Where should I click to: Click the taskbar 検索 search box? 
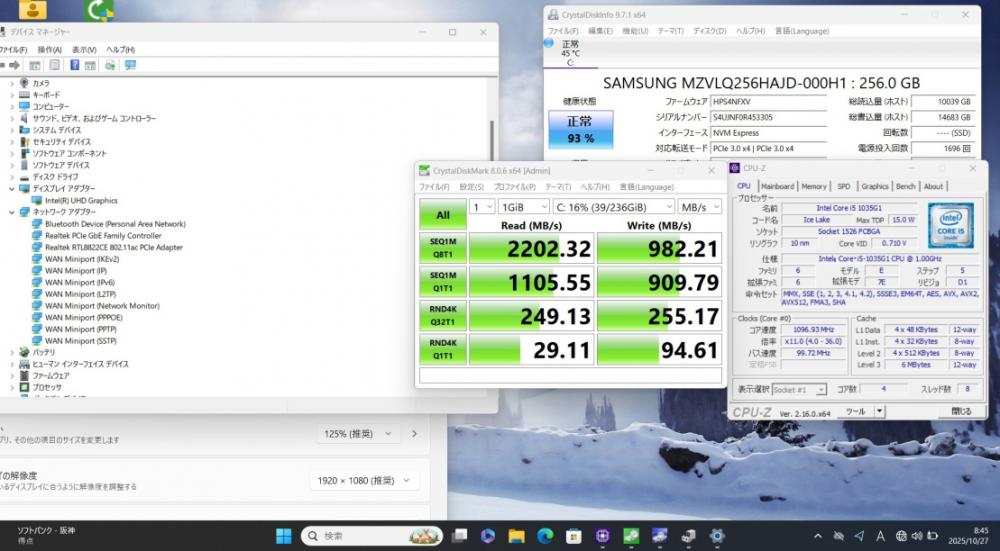[x=372, y=536]
